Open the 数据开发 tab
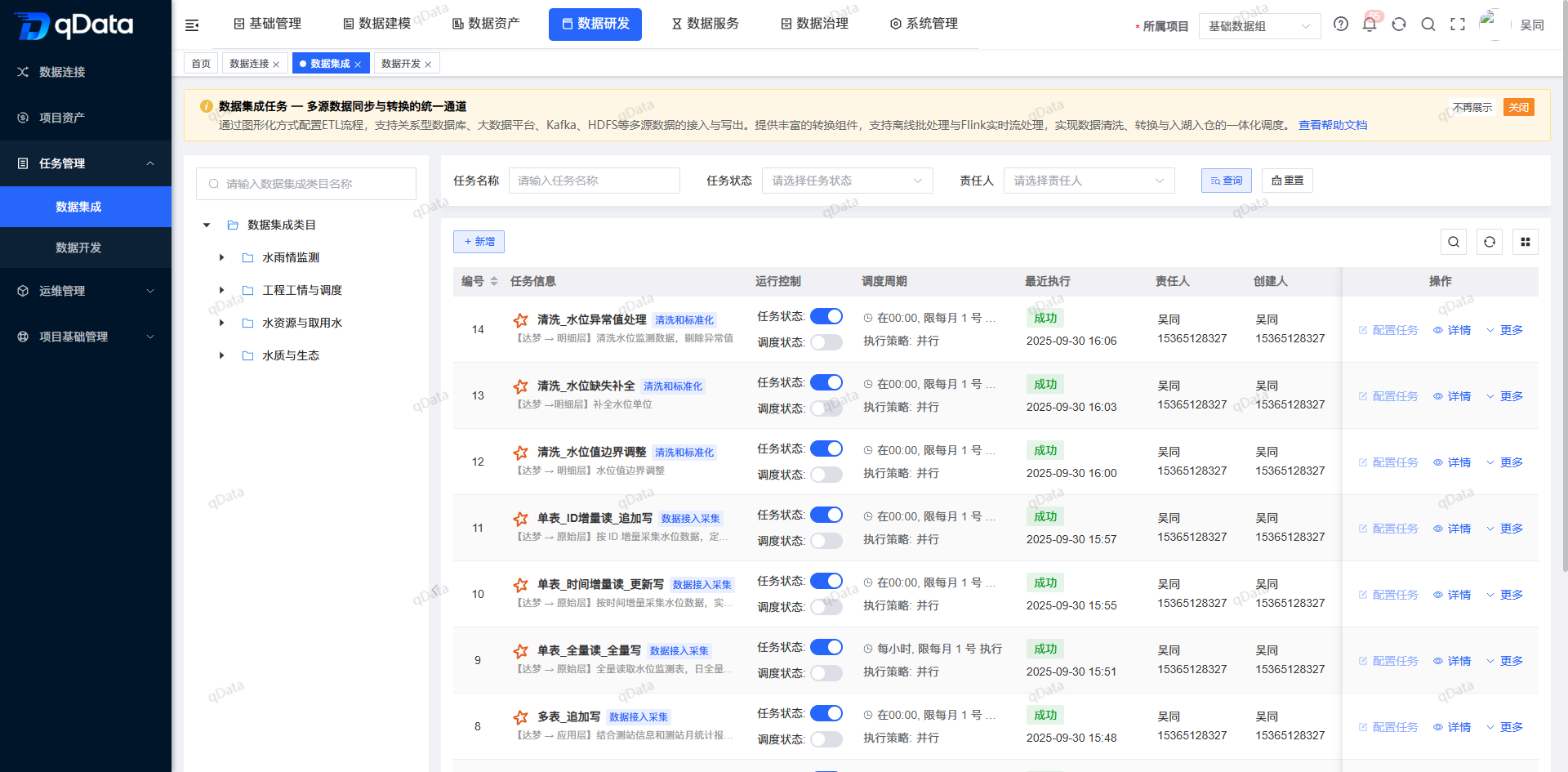 point(401,63)
